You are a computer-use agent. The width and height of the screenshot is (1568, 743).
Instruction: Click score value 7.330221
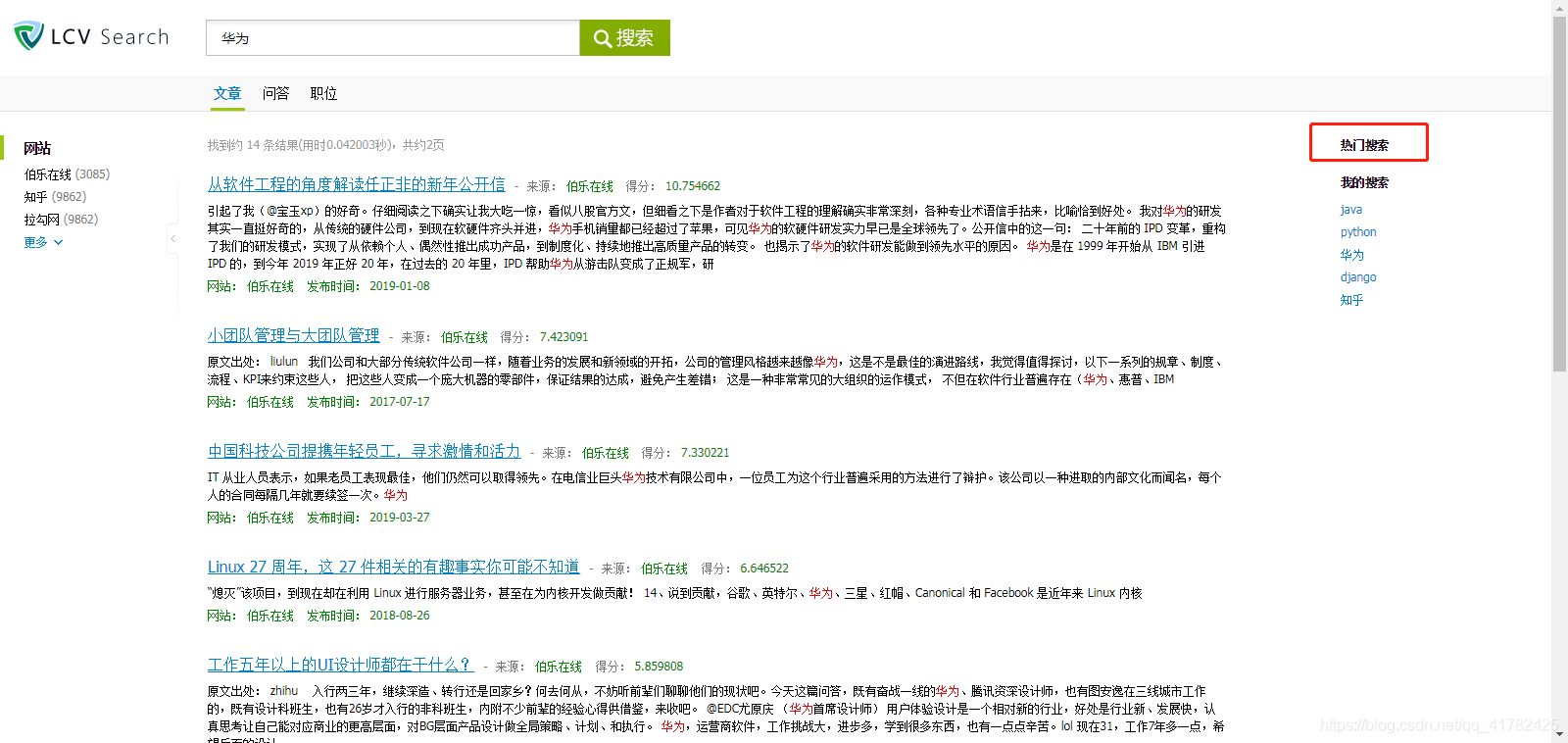click(x=706, y=453)
